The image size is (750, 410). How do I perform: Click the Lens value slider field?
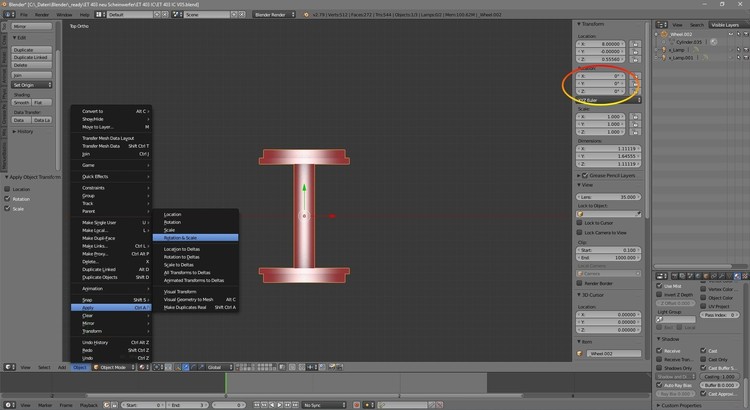[x=608, y=197]
